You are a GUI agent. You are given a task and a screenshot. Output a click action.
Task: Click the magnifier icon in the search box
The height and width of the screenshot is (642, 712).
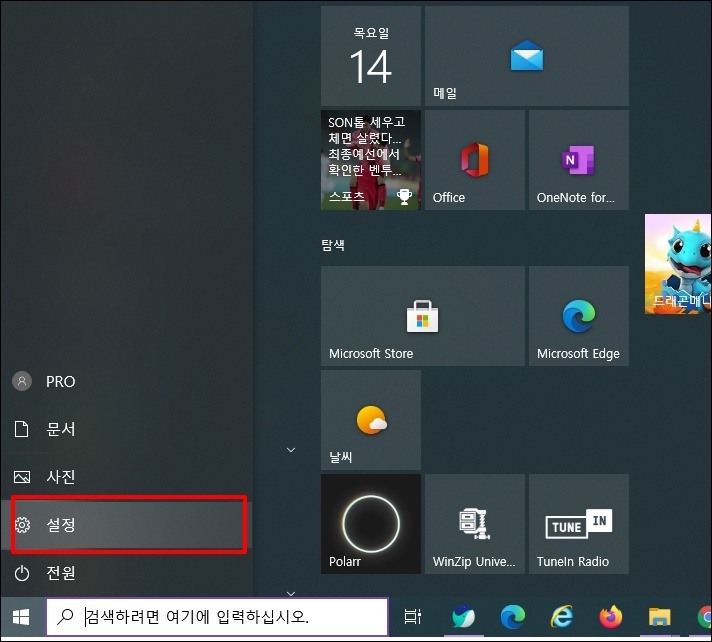click(65, 617)
